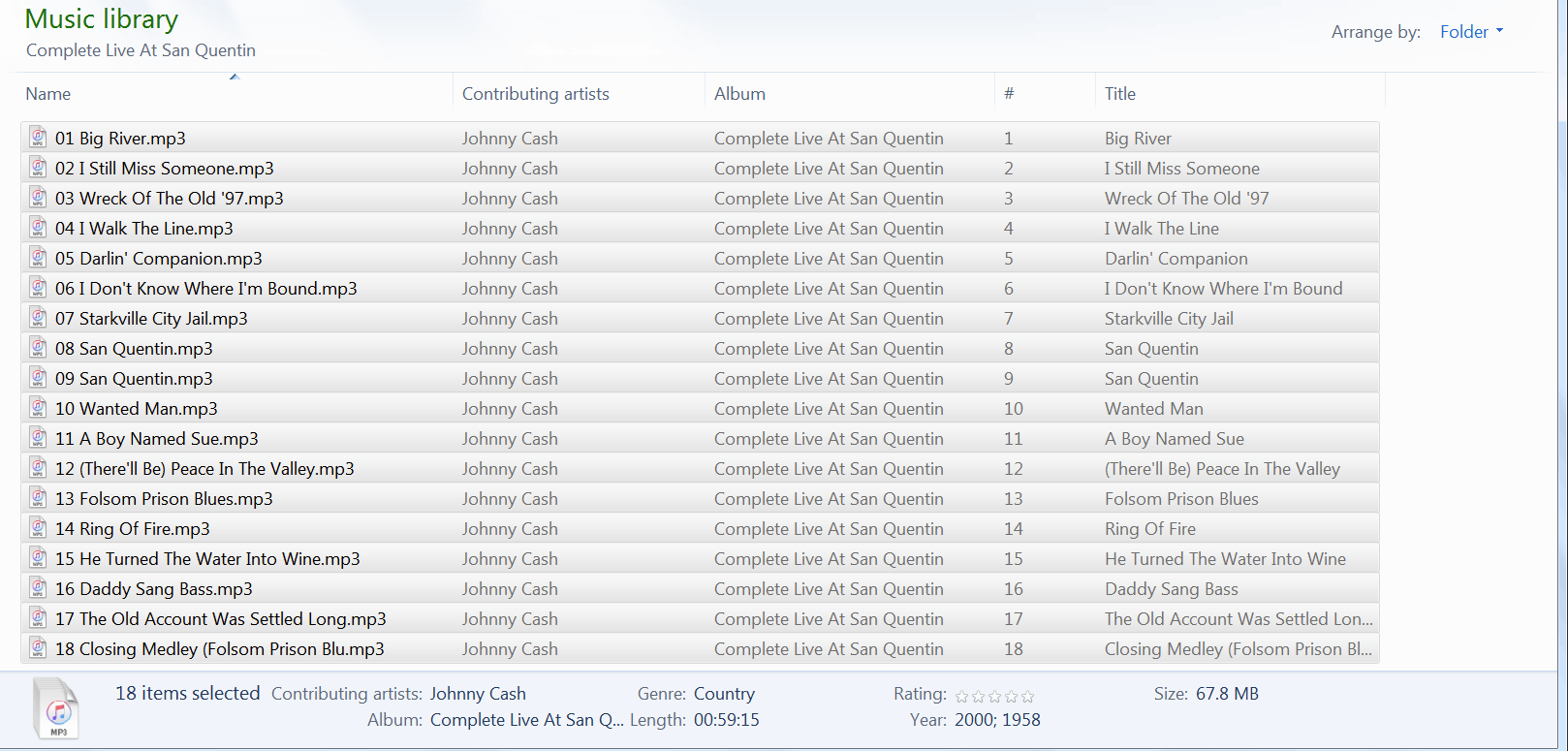Click track number 10 in the Wanted Man row

[1014, 409]
